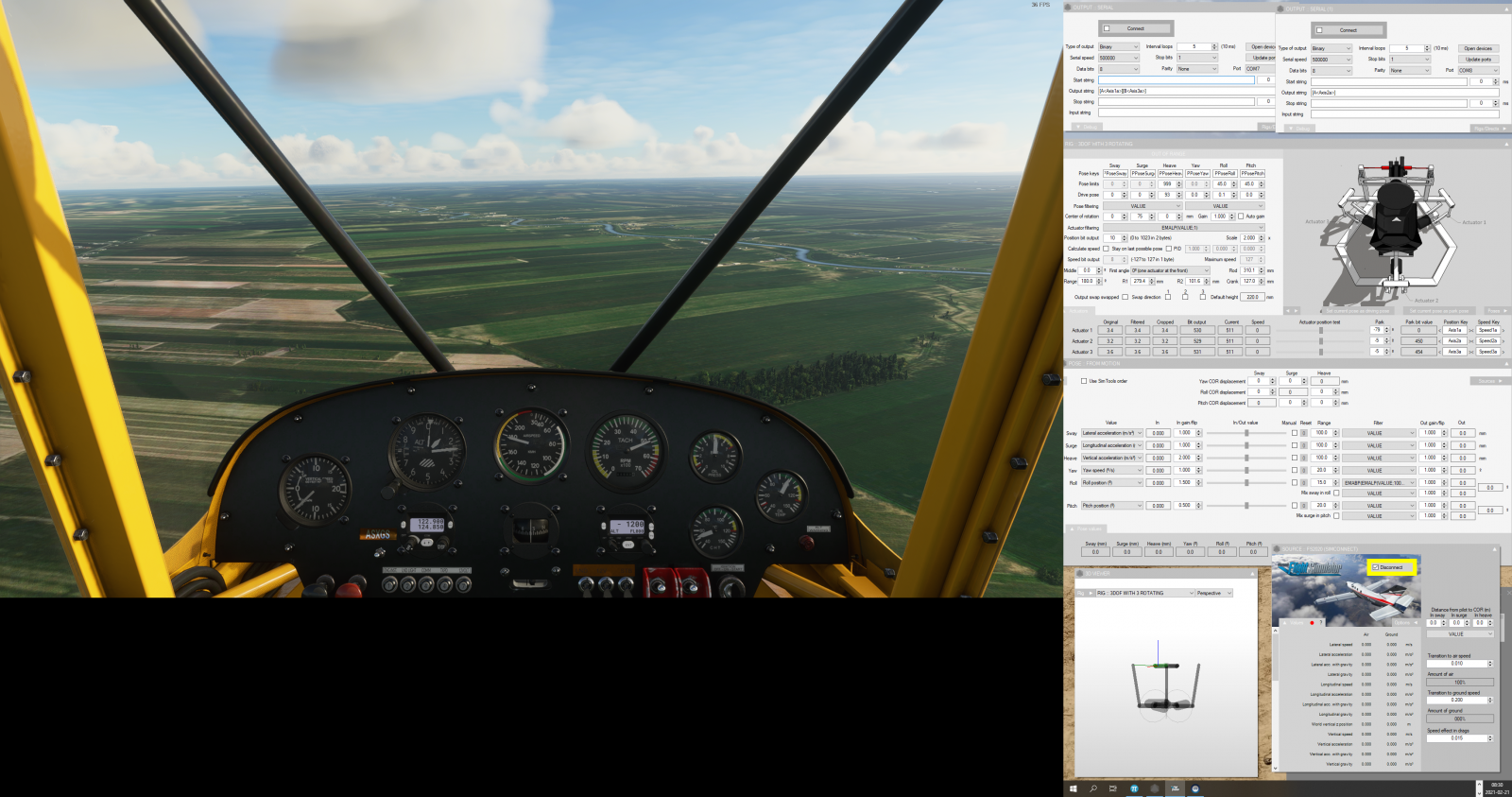Click the Sway In/Out value slider
The image size is (1512, 797).
pos(1246,433)
